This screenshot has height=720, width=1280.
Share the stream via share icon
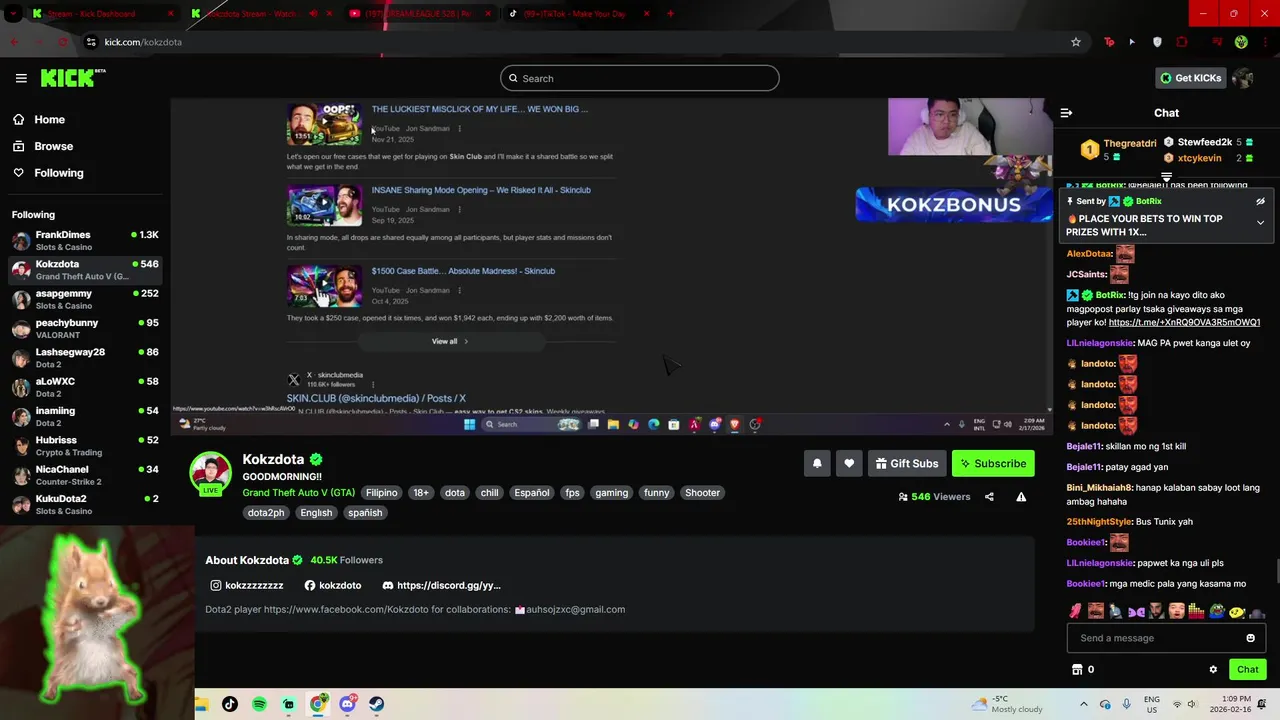click(989, 497)
